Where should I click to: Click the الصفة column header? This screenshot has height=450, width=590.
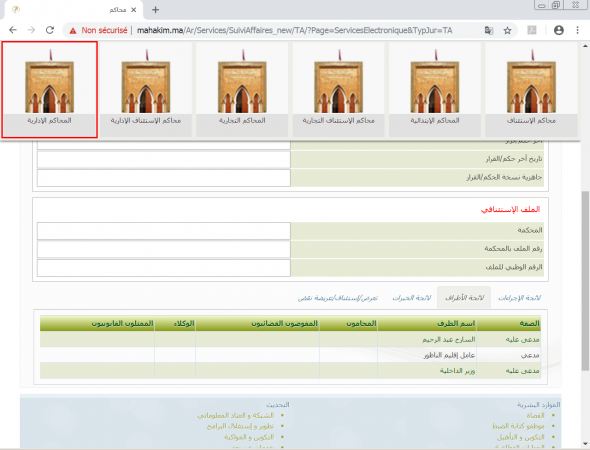[x=509, y=323]
